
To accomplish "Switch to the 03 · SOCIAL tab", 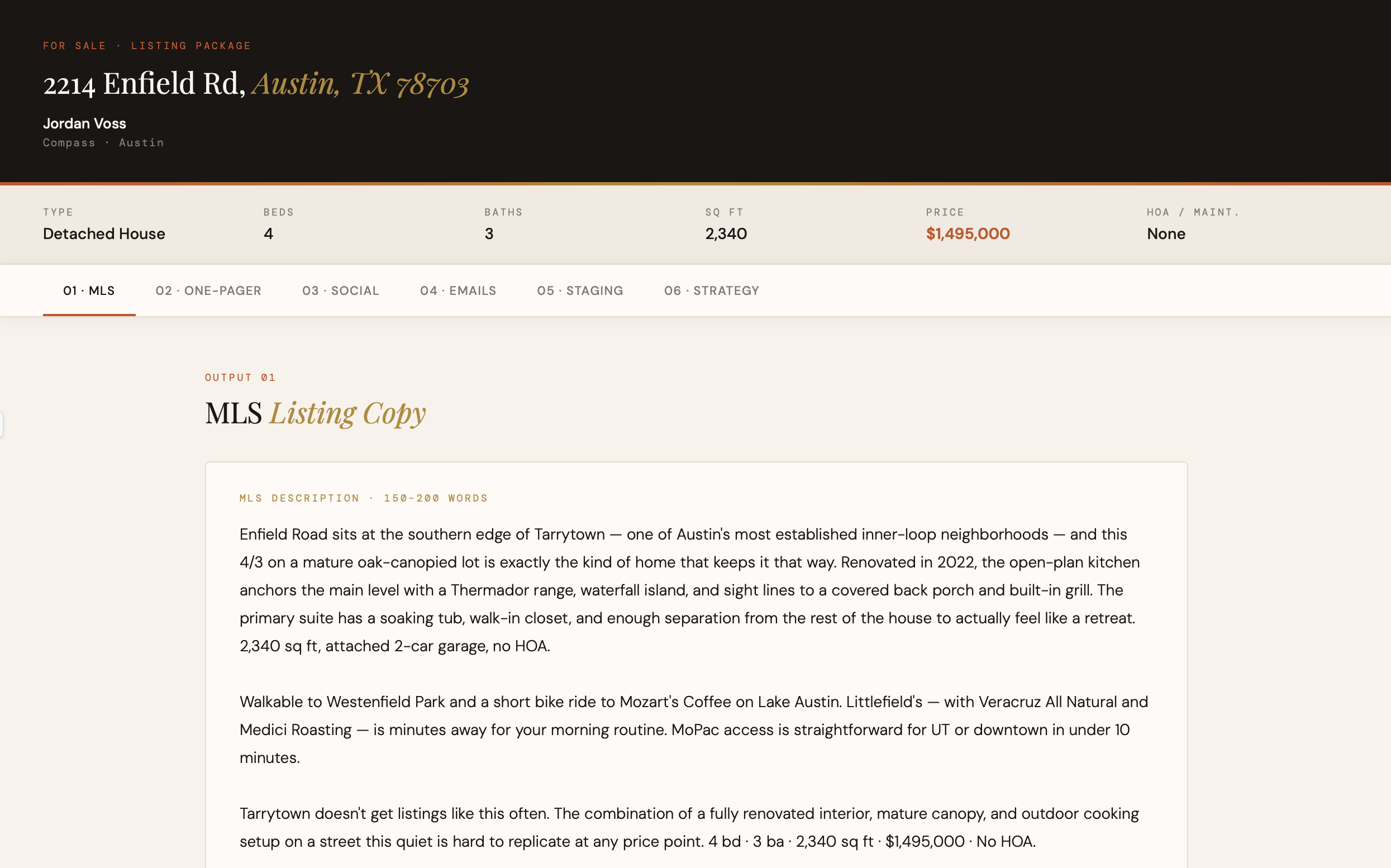I will pos(340,290).
